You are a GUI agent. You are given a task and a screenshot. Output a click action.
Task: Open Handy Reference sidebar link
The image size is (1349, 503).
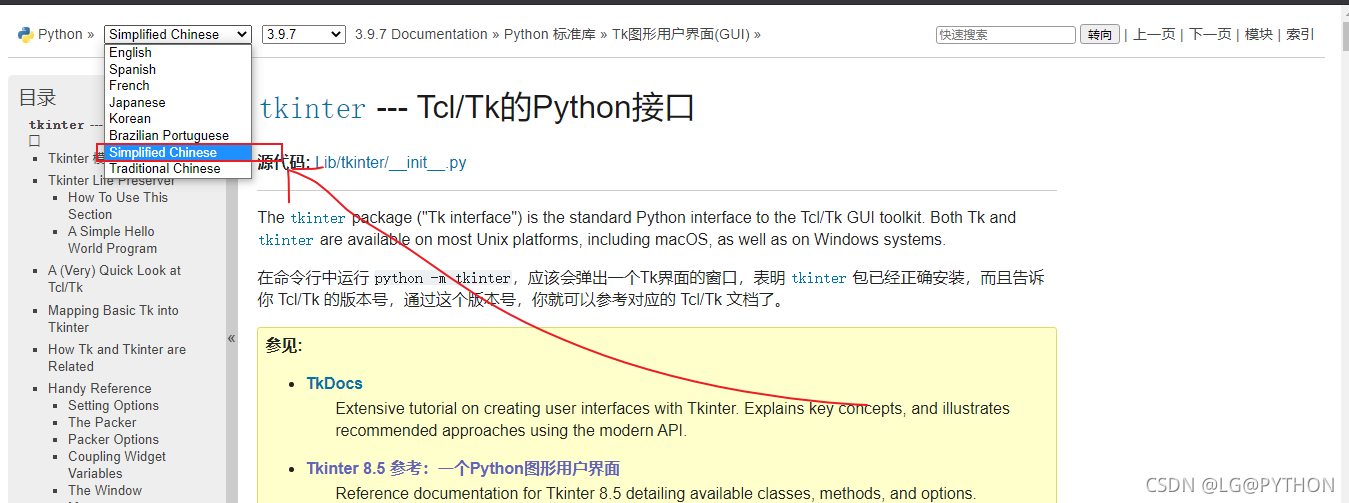[100, 388]
